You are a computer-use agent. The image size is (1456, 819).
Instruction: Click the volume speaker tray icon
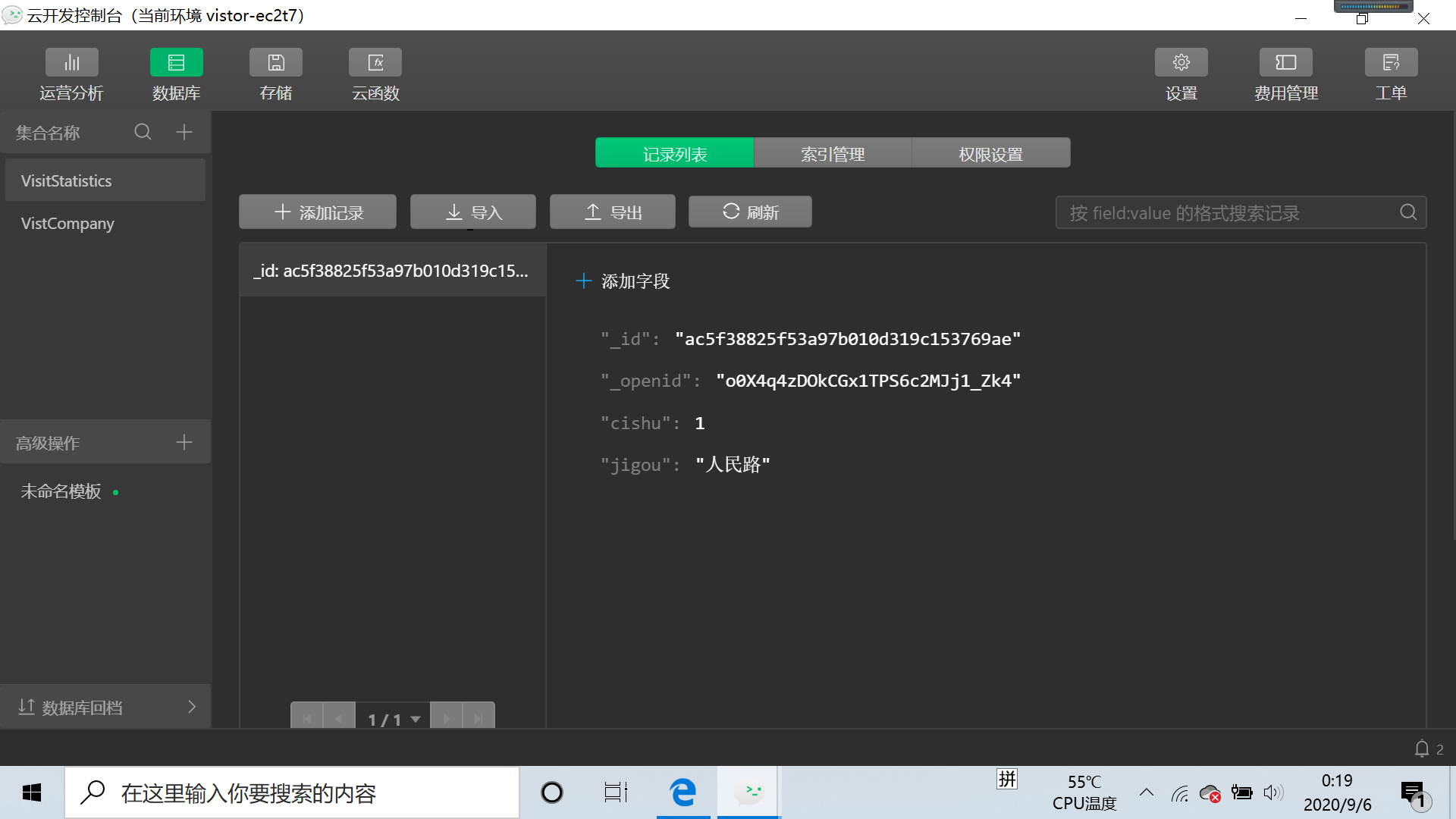[x=1273, y=793]
